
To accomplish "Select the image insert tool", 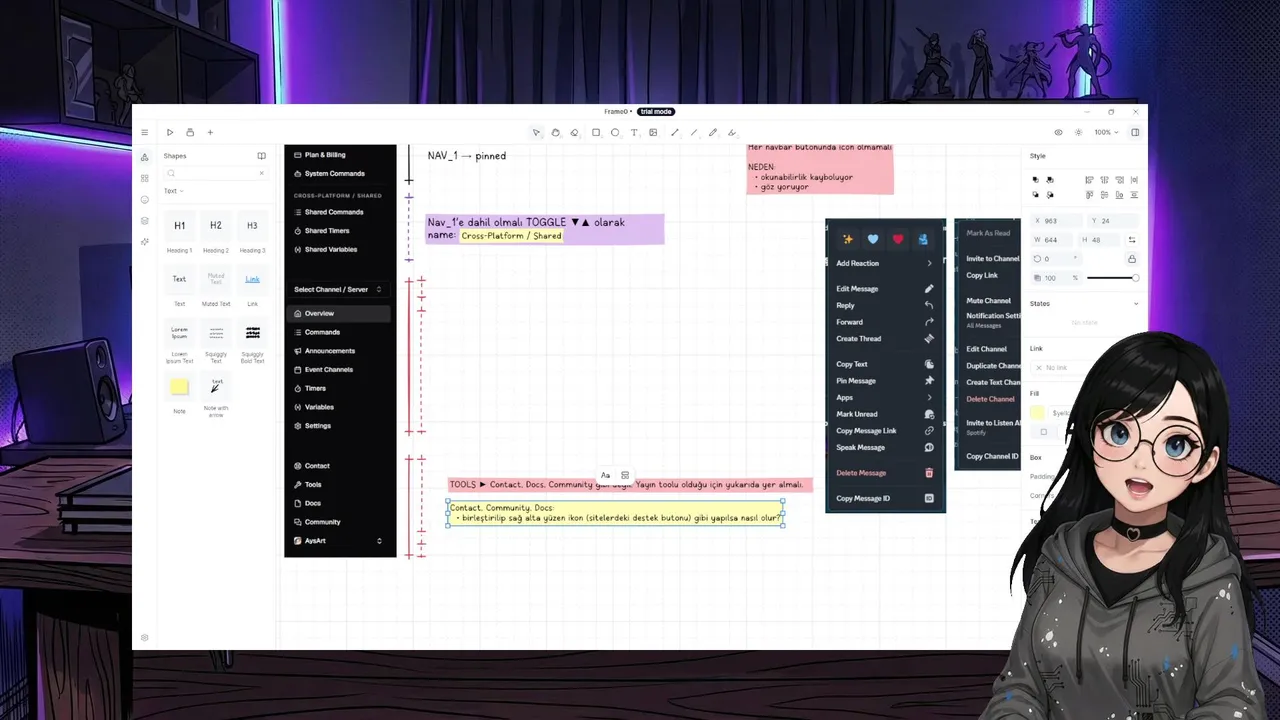I will pyautogui.click(x=653, y=132).
